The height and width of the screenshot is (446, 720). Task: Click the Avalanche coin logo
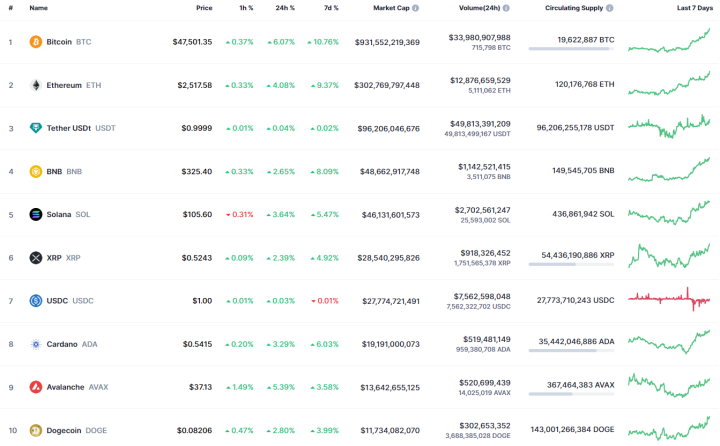click(x=36, y=387)
